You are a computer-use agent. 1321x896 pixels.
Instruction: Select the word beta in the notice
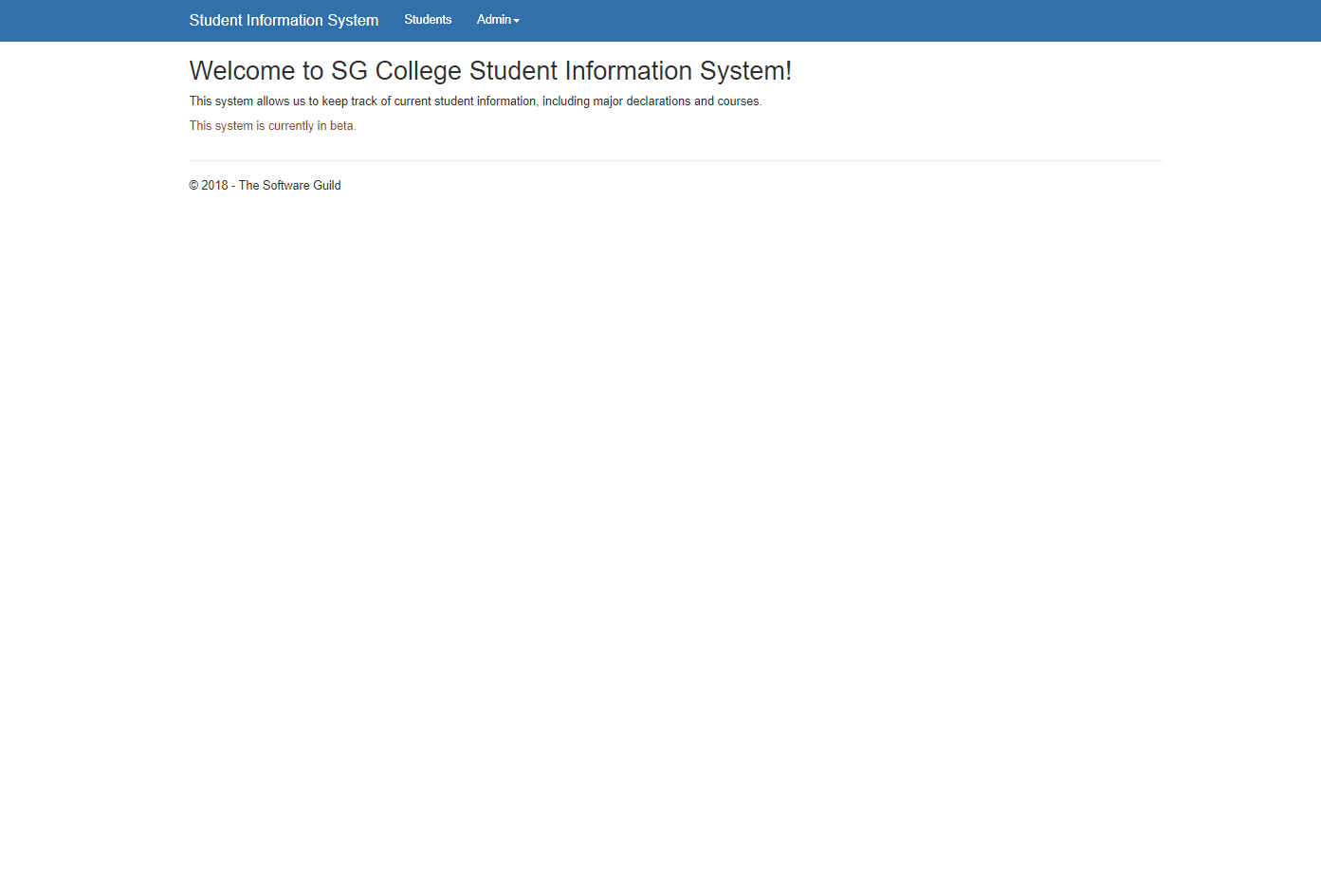click(x=341, y=126)
